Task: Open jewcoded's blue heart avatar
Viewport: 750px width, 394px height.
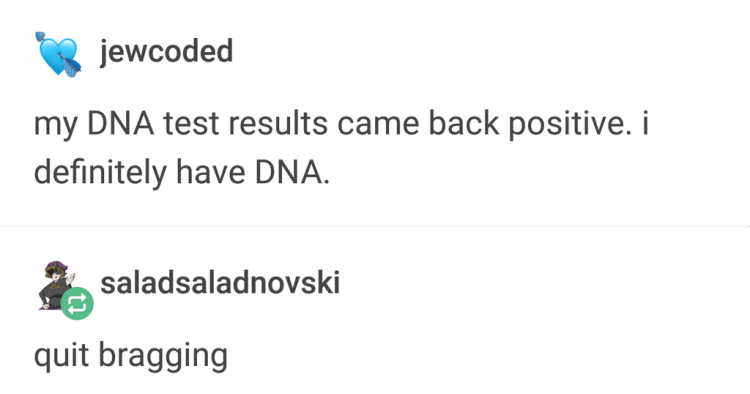Action: click(58, 54)
